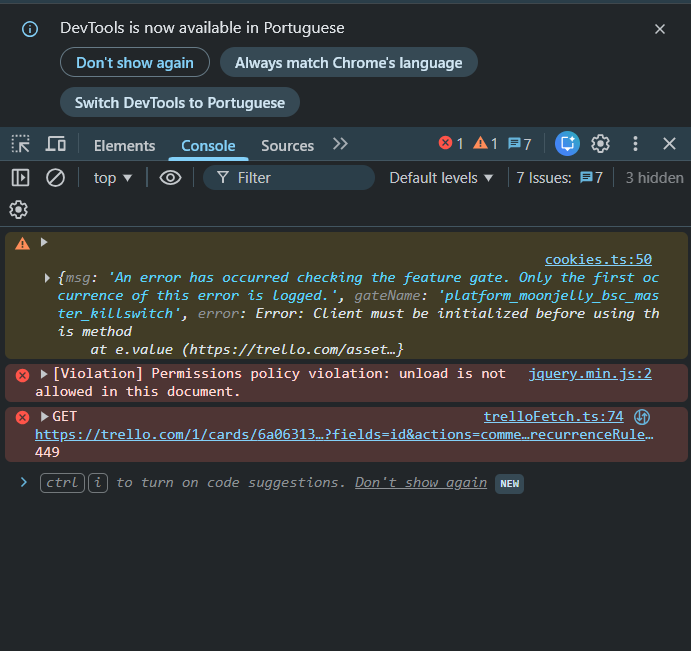Click the warning triangle icon on first message
The width and height of the screenshot is (691, 651).
pos(22,243)
